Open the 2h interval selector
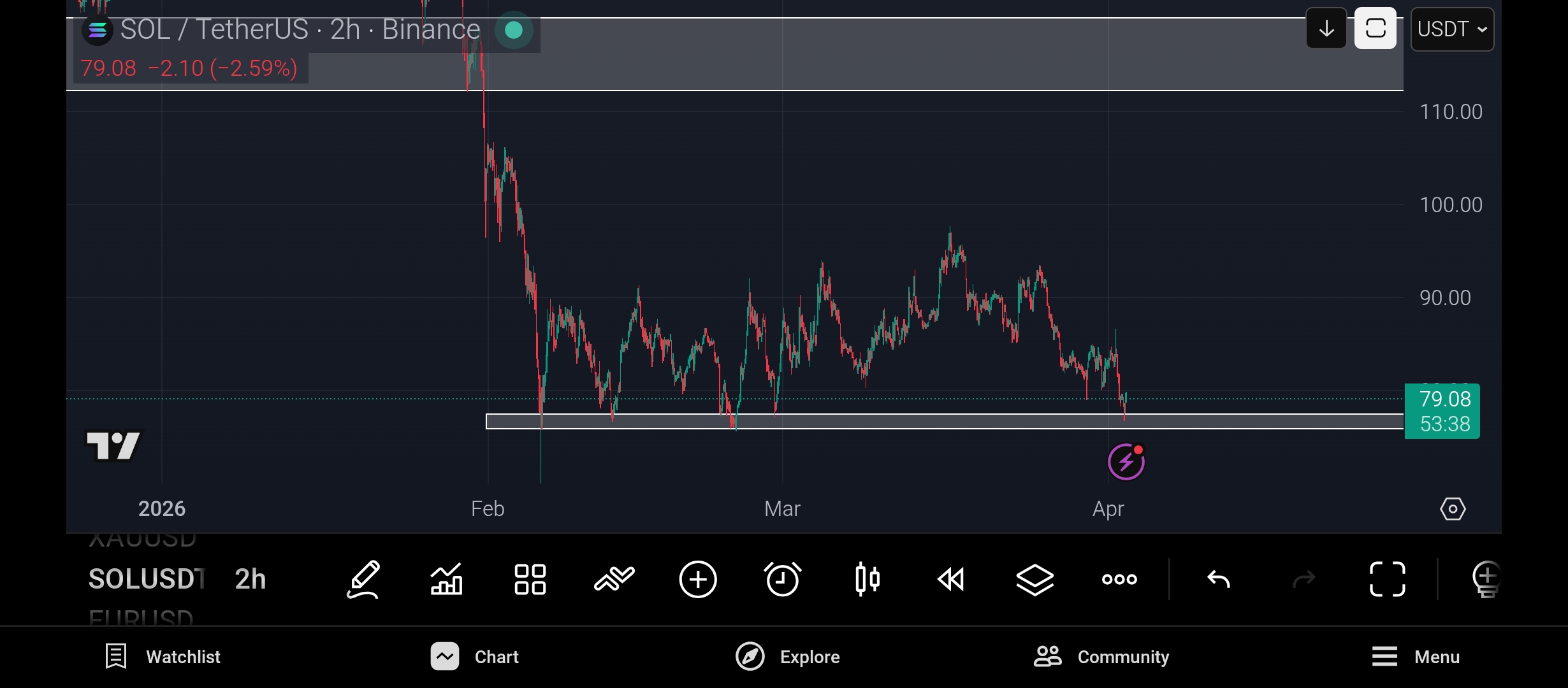 (x=250, y=579)
